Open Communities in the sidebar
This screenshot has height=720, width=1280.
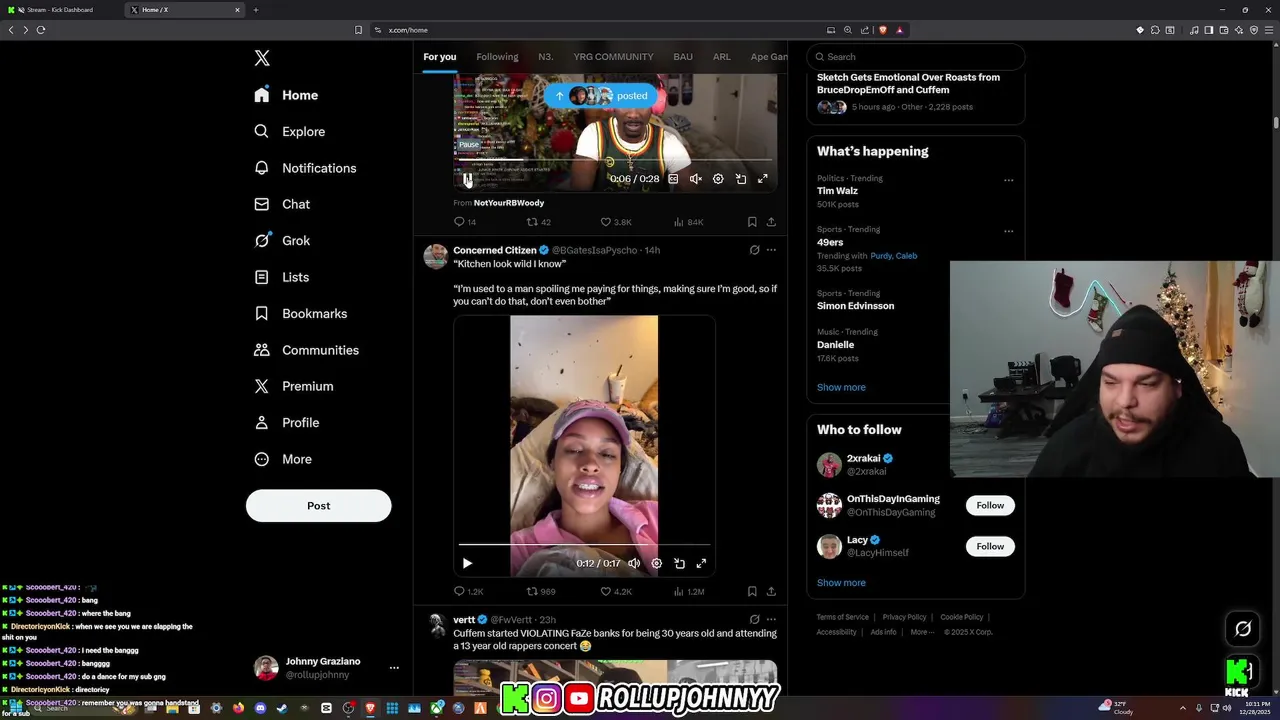point(306,350)
